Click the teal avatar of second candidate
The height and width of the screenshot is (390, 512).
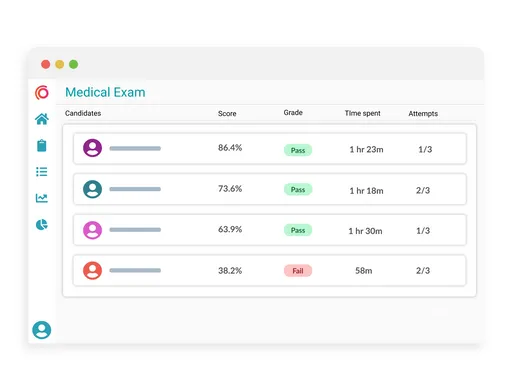pyautogui.click(x=92, y=189)
